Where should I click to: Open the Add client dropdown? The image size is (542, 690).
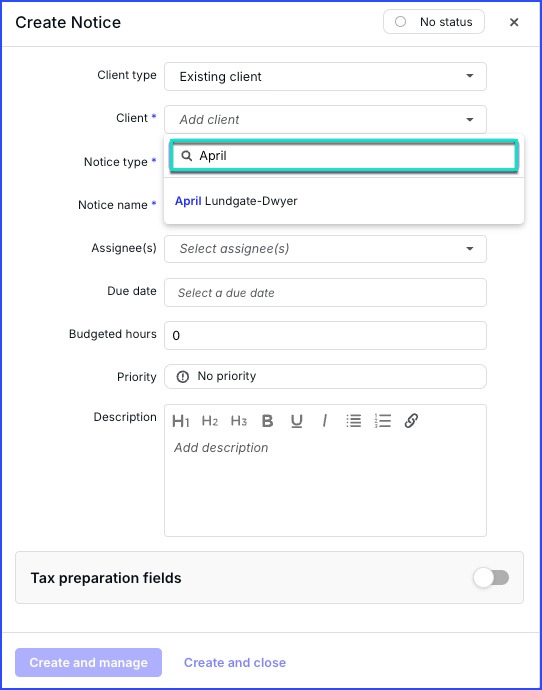tap(326, 119)
